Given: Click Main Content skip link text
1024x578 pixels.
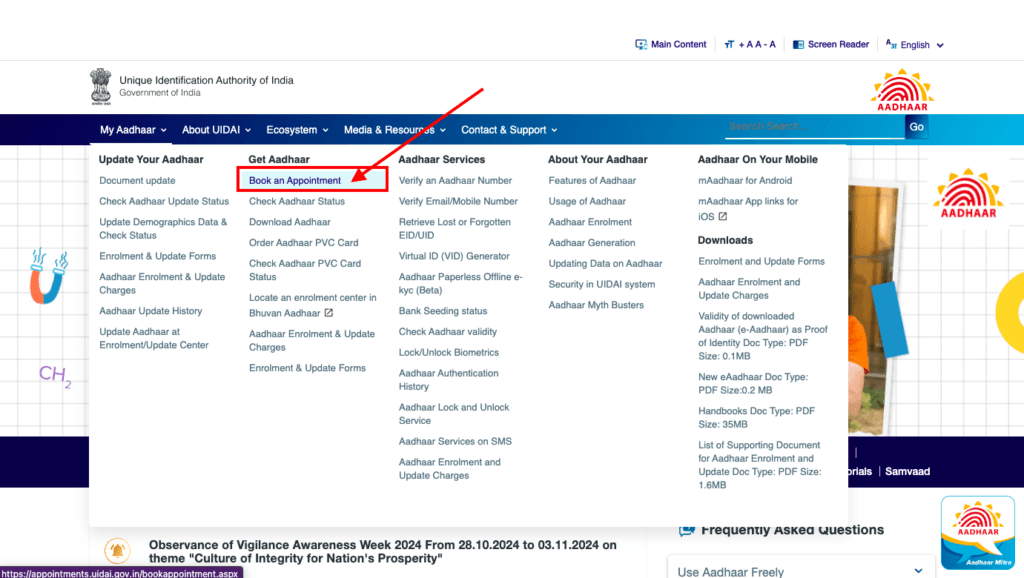Looking at the screenshot, I should 679,44.
